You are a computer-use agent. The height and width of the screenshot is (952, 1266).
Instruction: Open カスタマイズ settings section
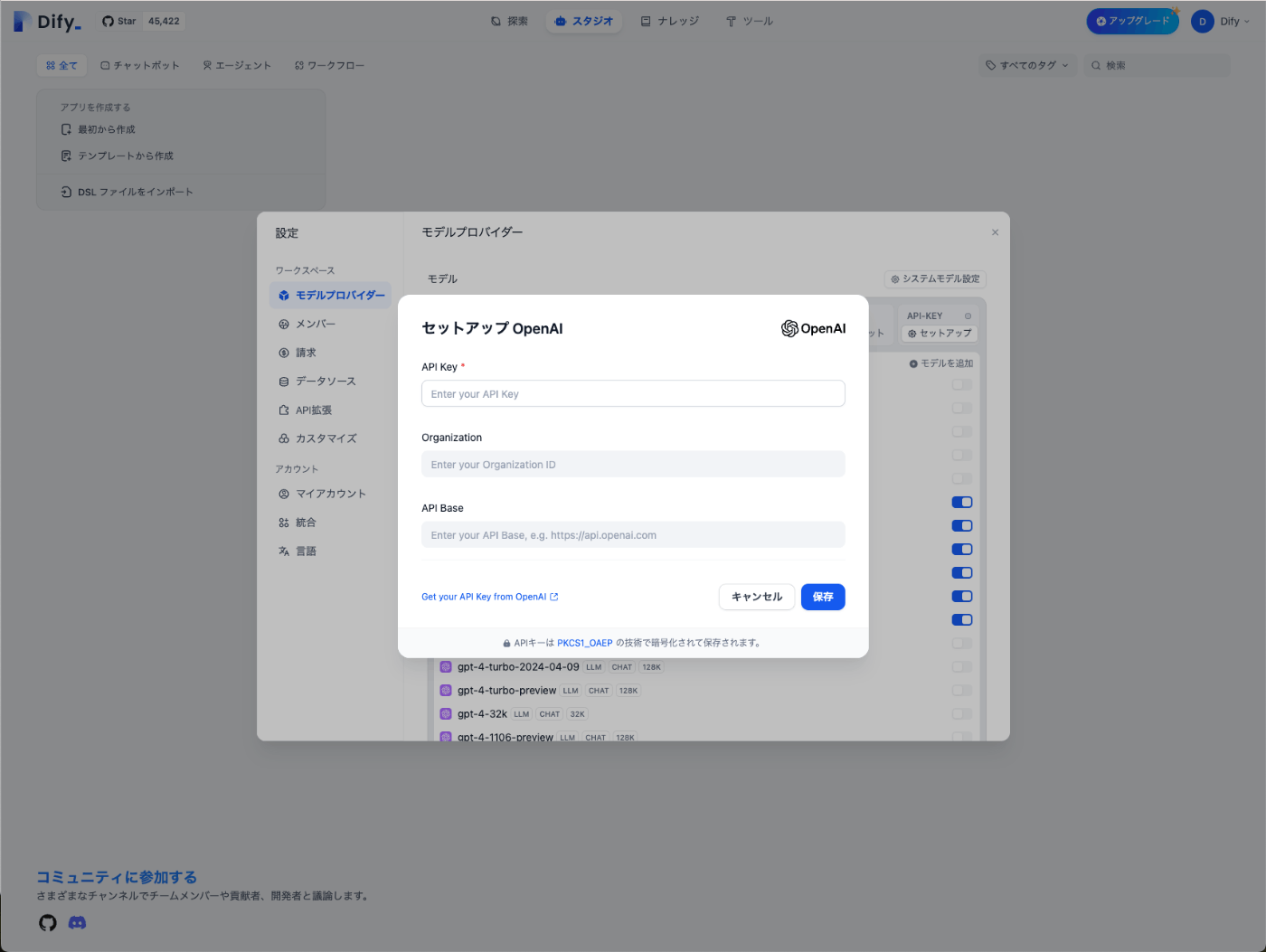(331, 438)
